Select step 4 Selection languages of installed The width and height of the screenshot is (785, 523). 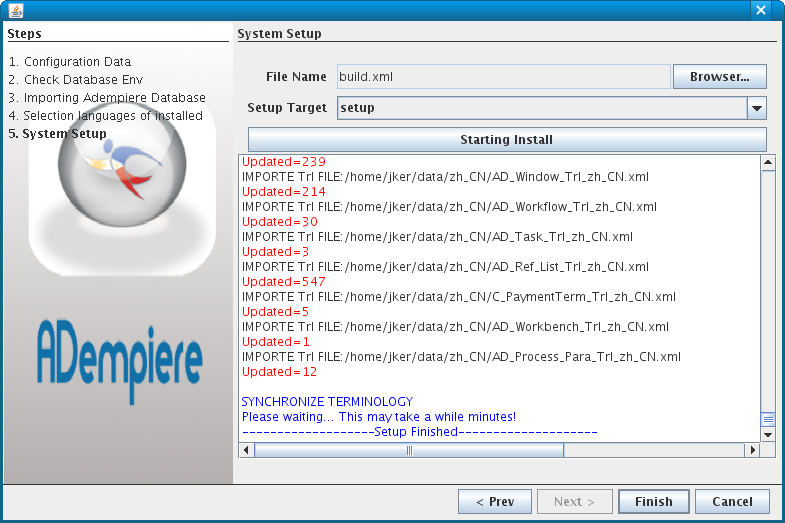105,116
